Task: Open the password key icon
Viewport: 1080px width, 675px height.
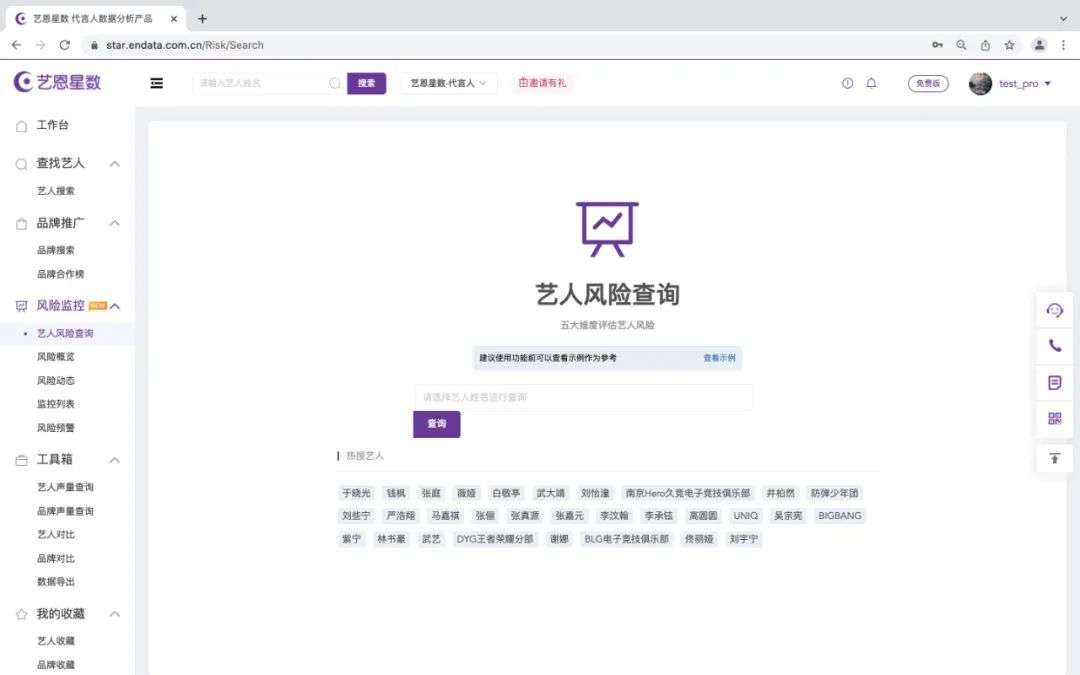Action: (x=937, y=45)
